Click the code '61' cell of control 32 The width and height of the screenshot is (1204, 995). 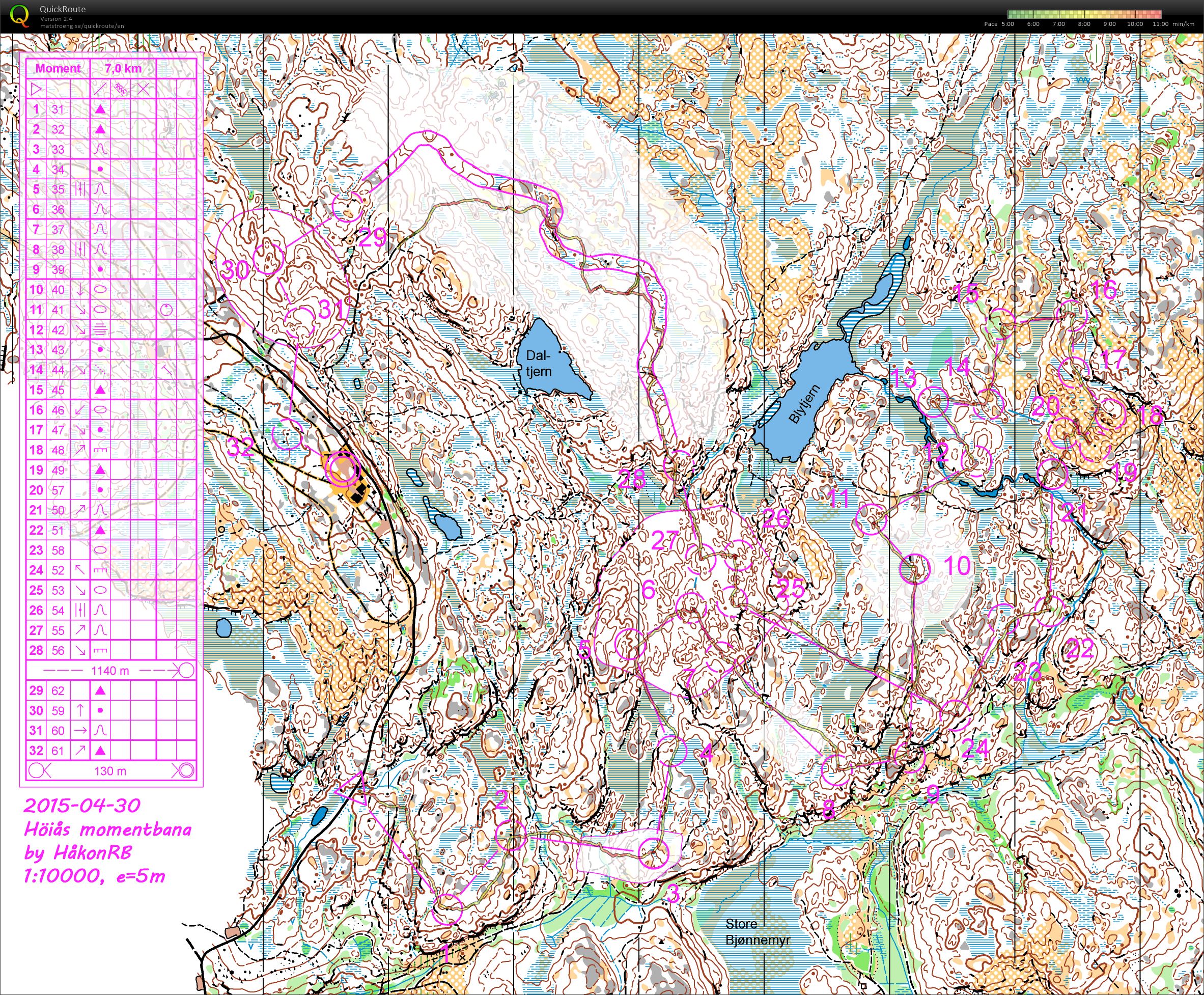point(58,750)
